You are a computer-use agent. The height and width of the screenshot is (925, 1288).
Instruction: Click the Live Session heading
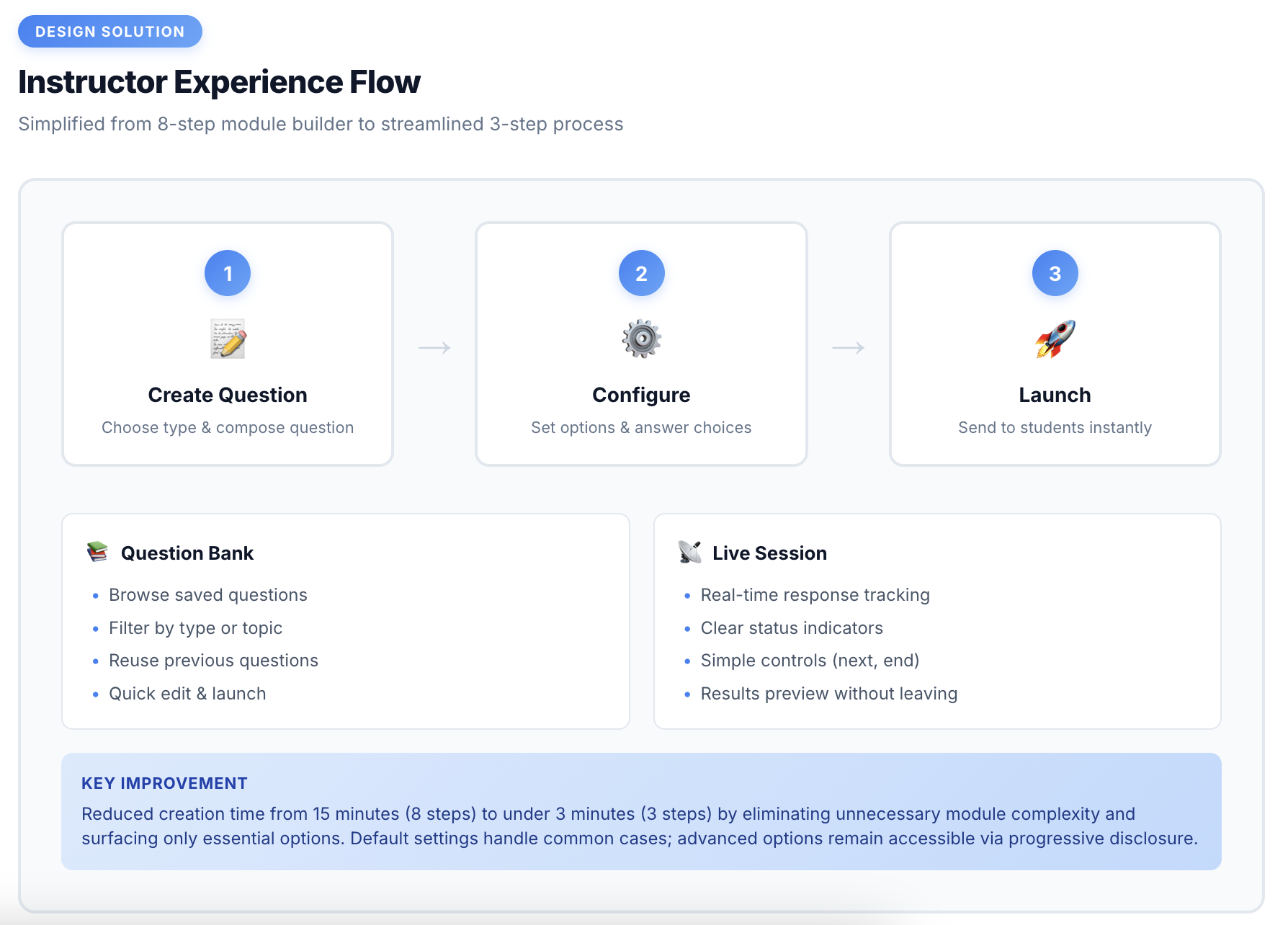pyautogui.click(x=769, y=553)
